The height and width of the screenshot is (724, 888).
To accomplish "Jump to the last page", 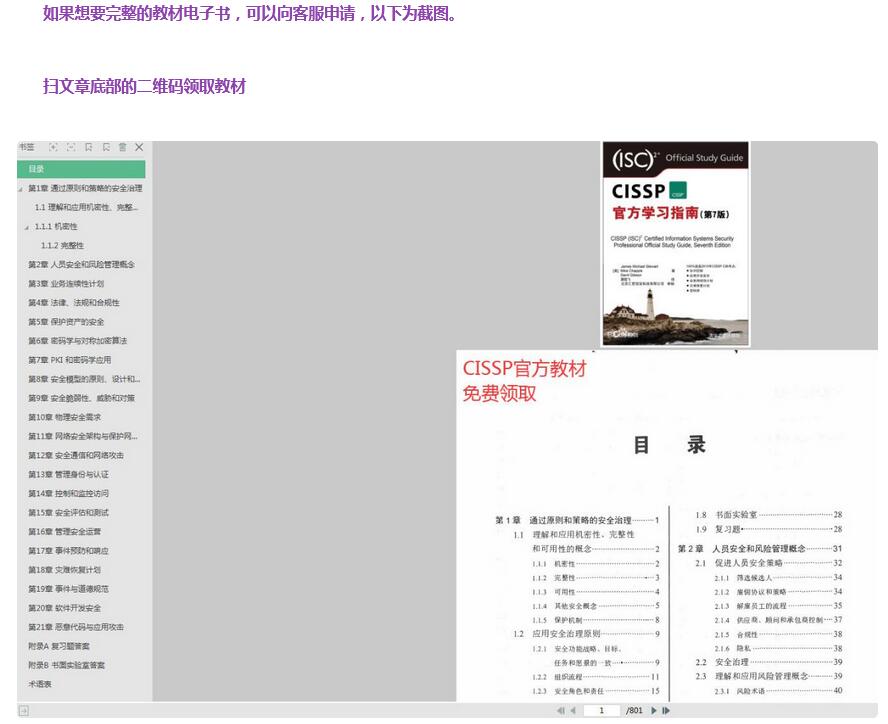I will [666, 710].
